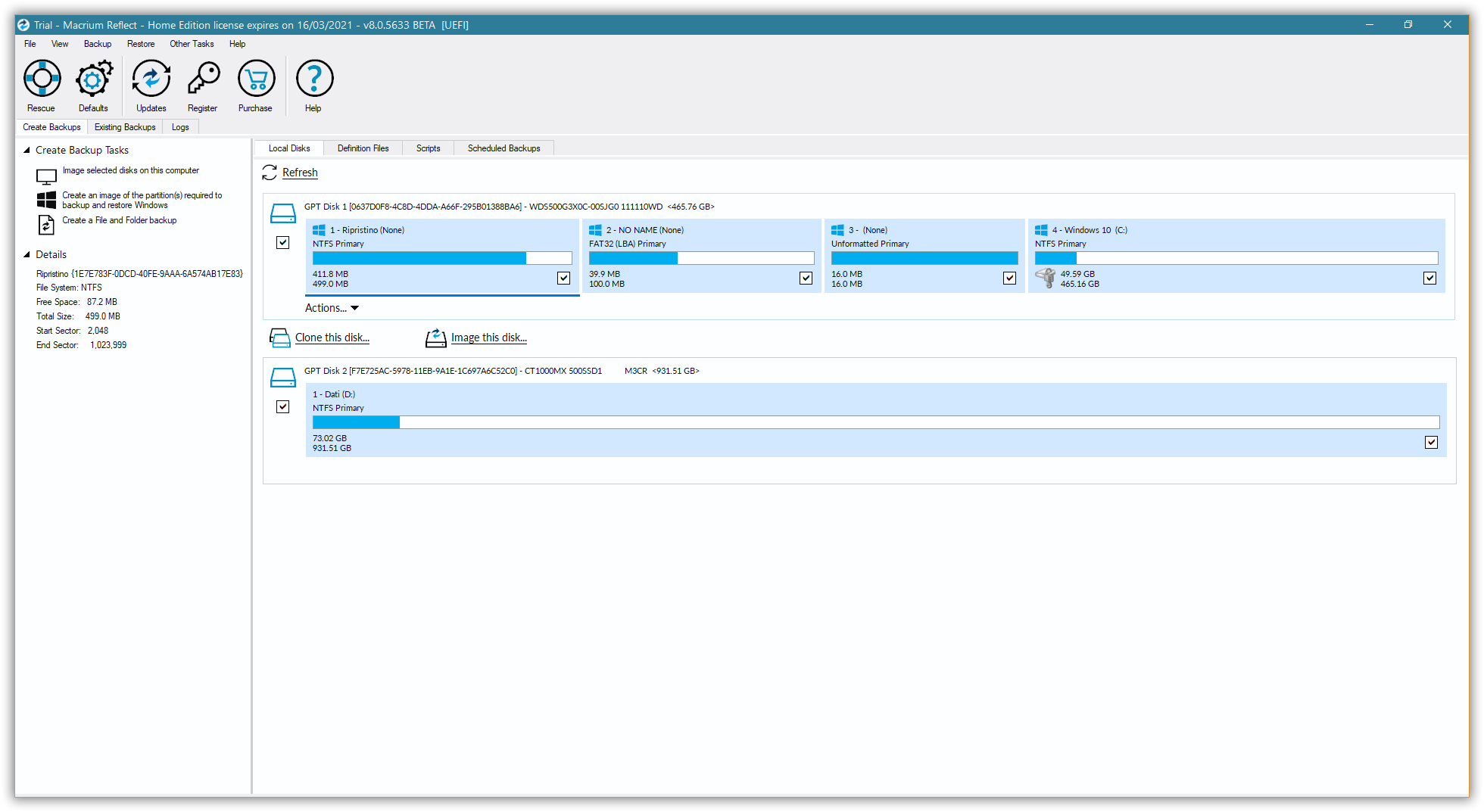1484x812 pixels.
Task: Click Windows icon on Windows 10 (C:) partition
Action: [1041, 230]
